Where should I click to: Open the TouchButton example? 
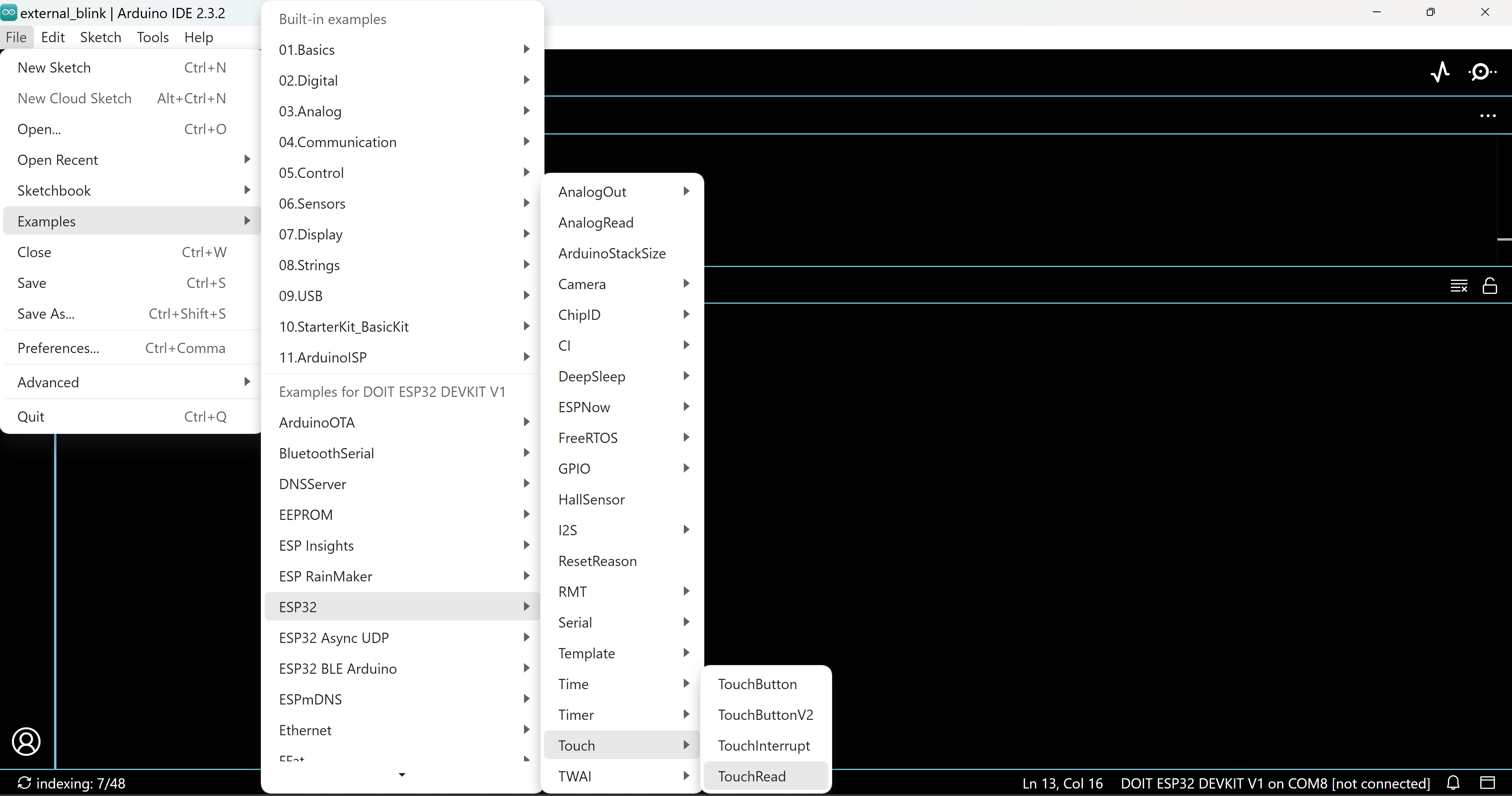[x=766, y=684]
